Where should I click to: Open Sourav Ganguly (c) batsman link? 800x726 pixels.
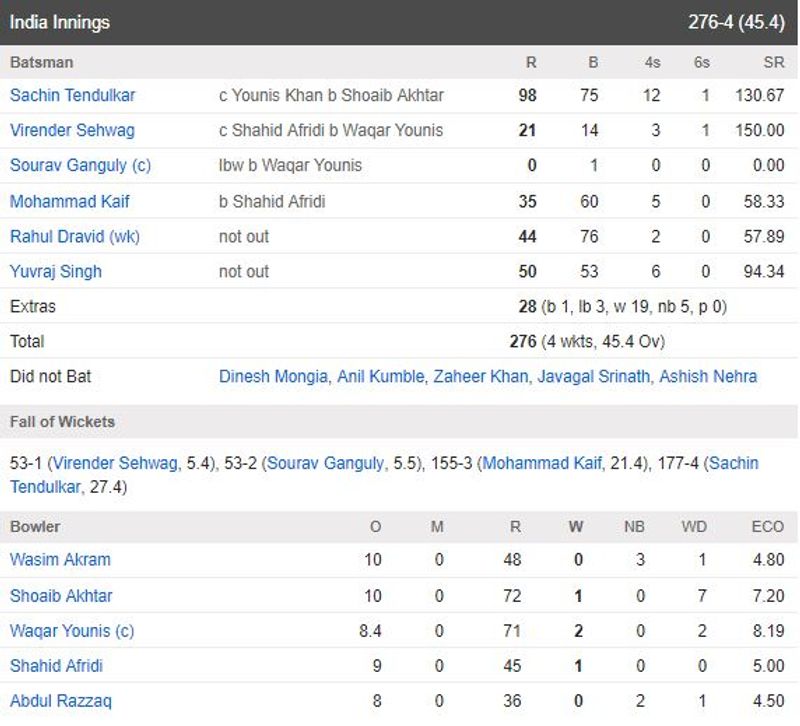coord(80,165)
